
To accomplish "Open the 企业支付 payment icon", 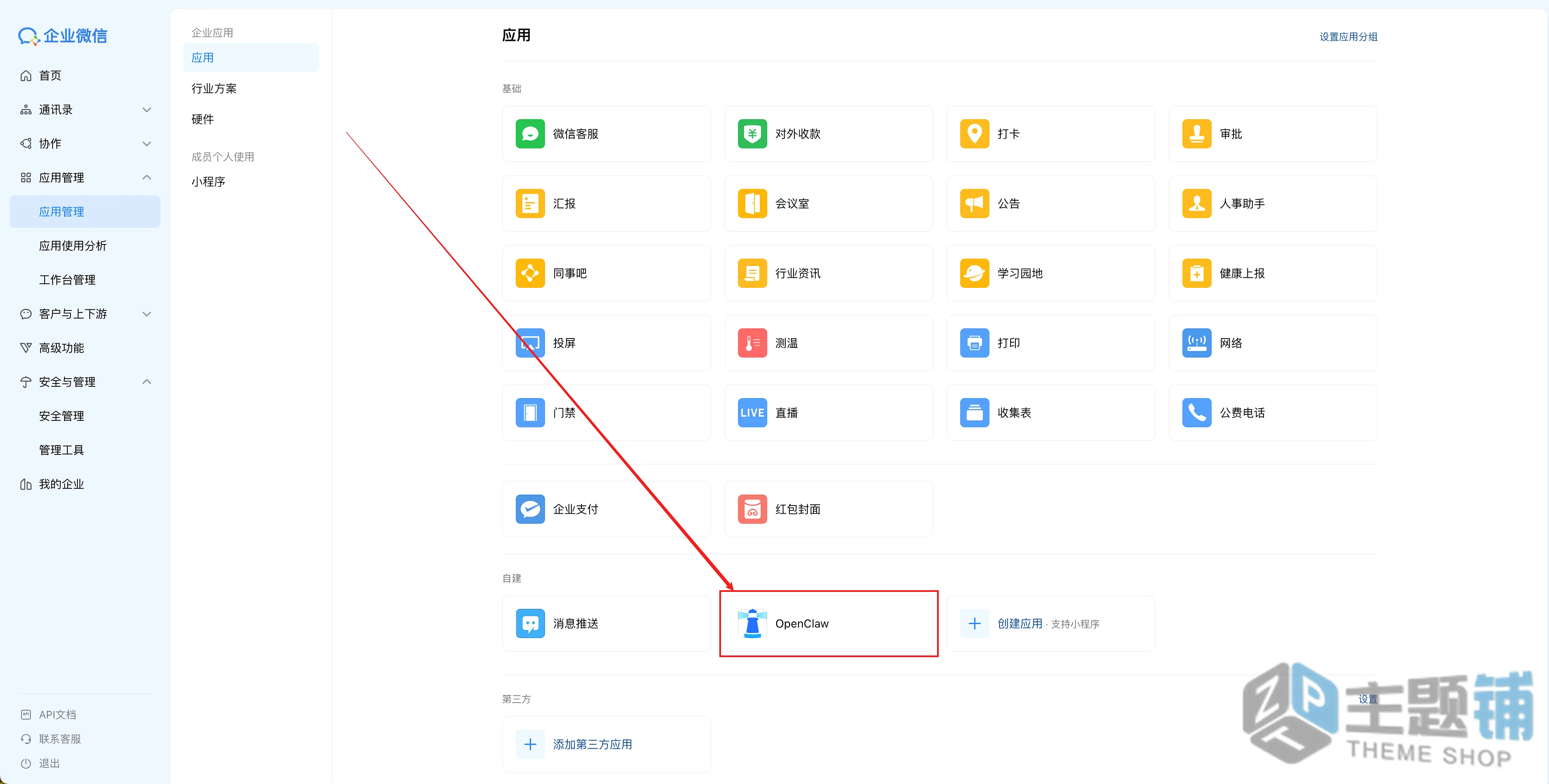I will click(530, 509).
